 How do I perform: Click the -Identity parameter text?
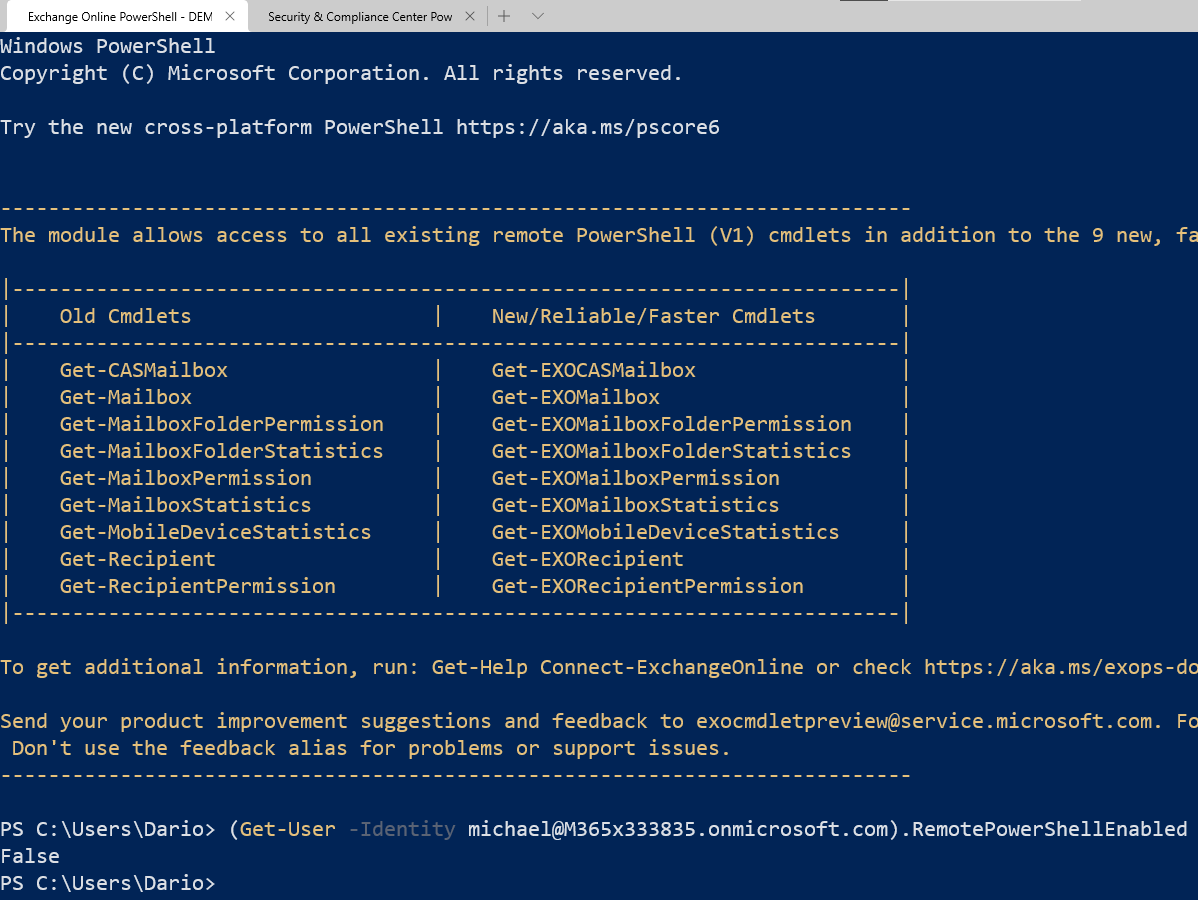coord(401,829)
